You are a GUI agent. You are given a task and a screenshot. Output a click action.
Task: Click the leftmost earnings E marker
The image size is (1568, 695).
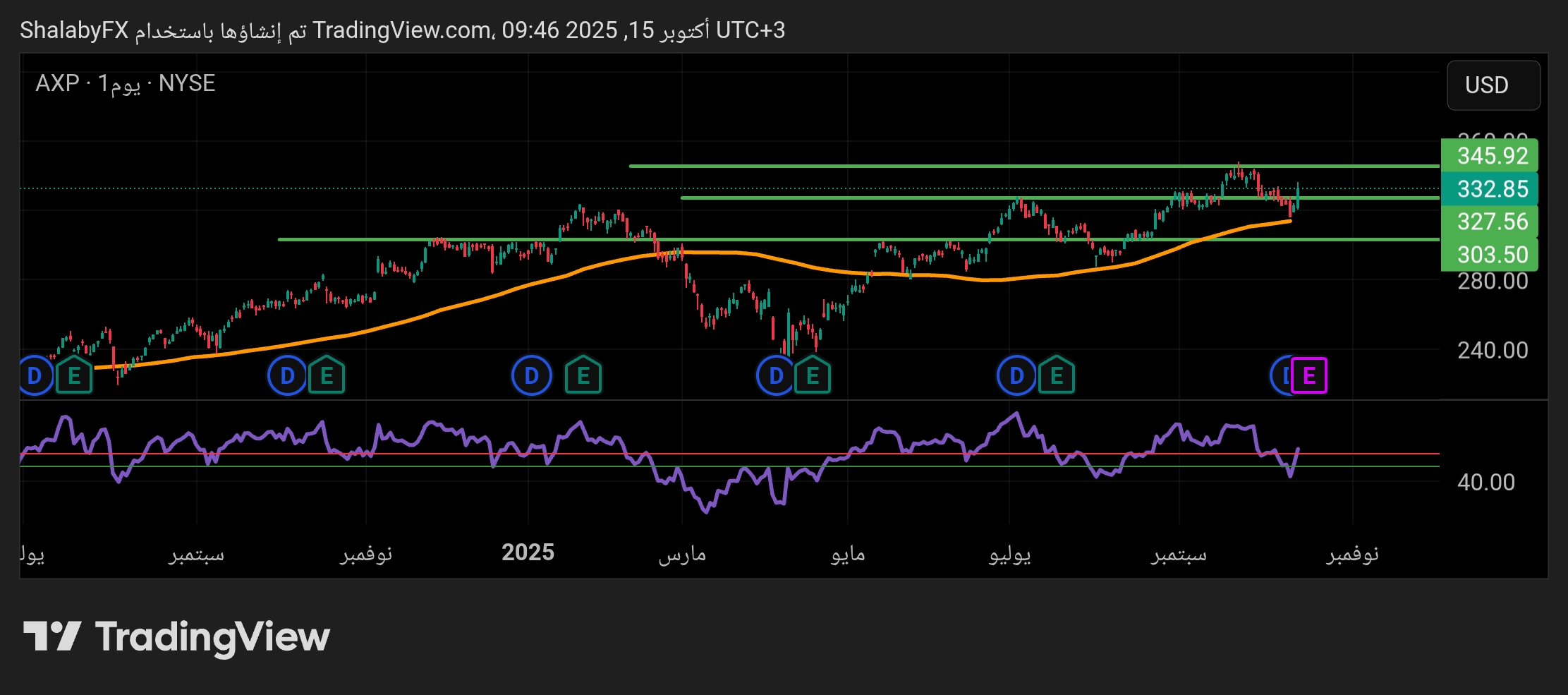pyautogui.click(x=74, y=376)
